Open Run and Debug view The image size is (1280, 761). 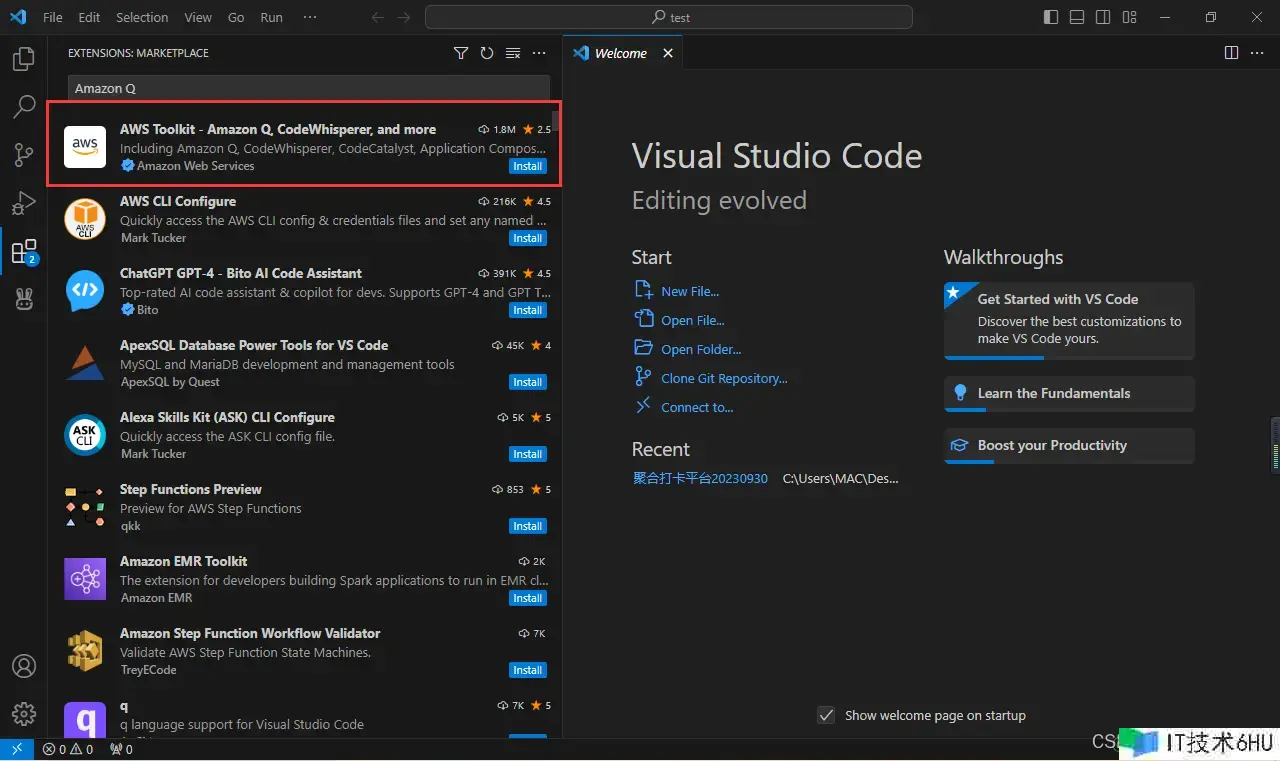(23, 203)
